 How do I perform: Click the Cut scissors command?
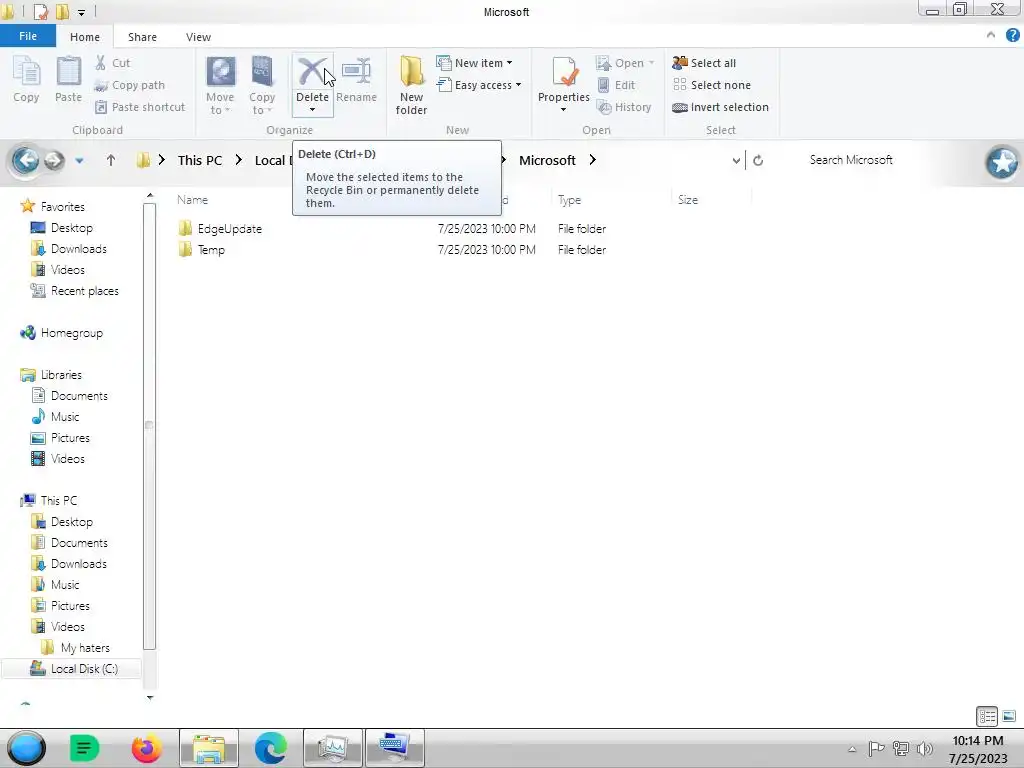(112, 63)
